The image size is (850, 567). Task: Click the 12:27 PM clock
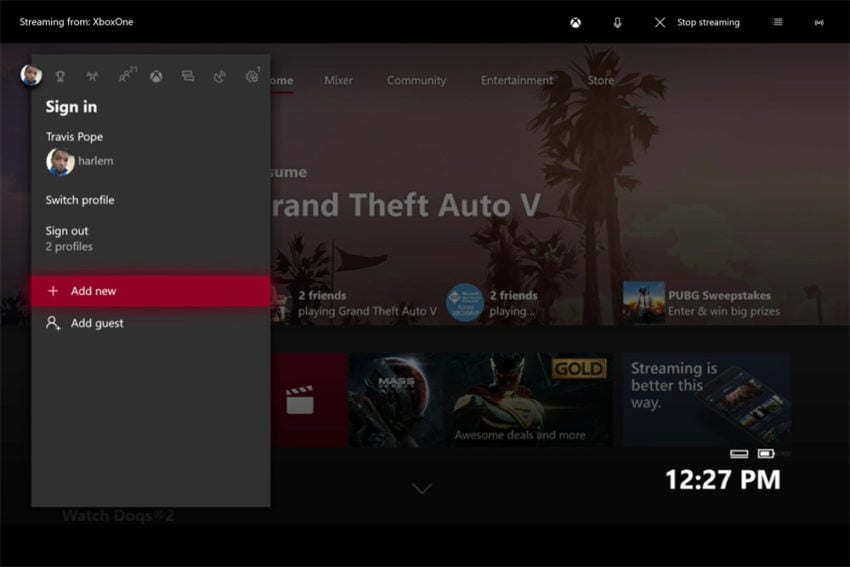tap(723, 480)
